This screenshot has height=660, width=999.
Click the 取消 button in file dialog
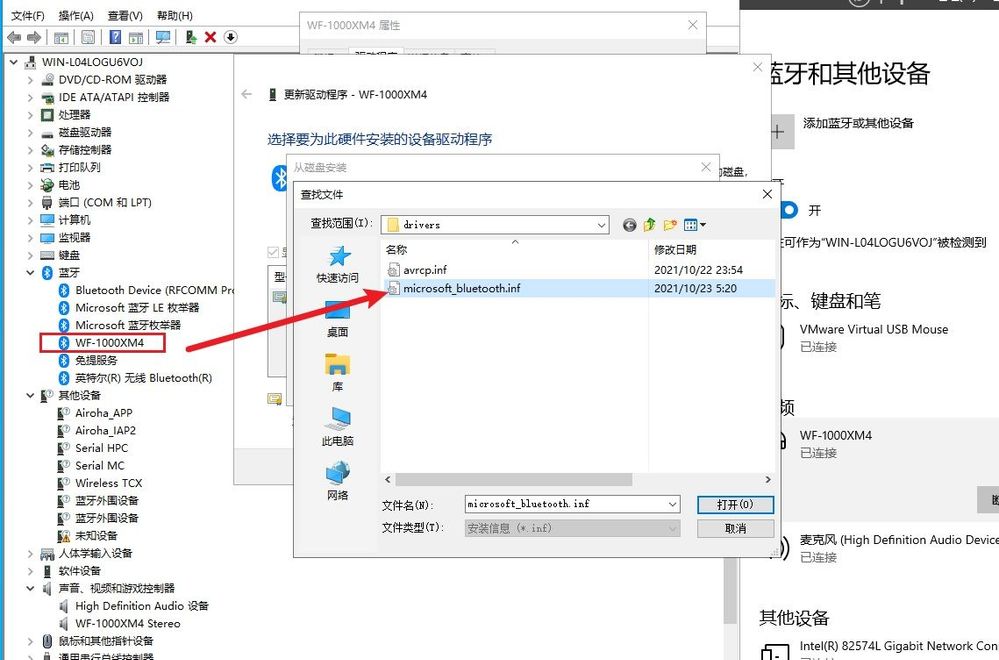[x=736, y=529]
